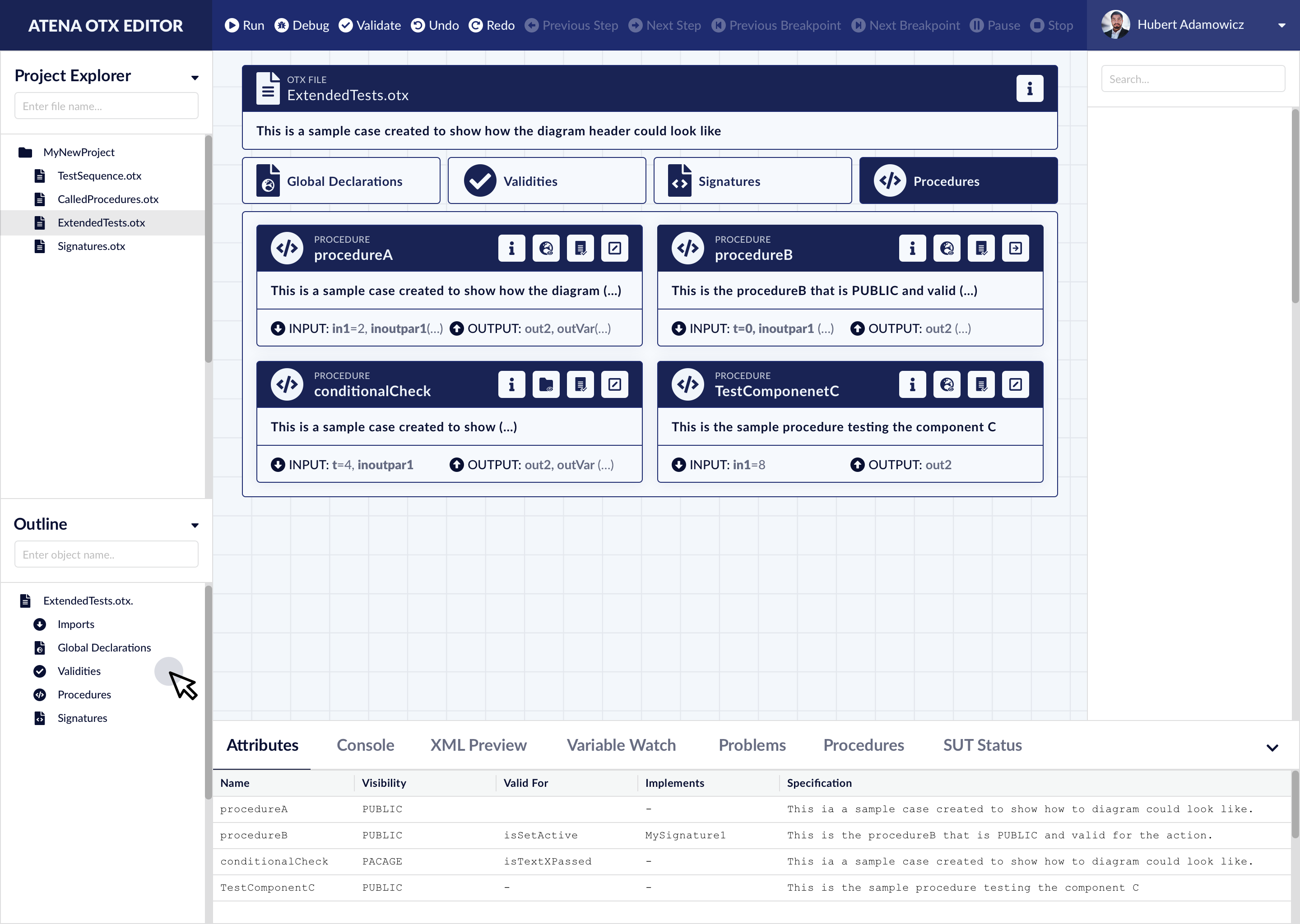Select the Procedures section button
The image size is (1300, 924).
tap(958, 181)
